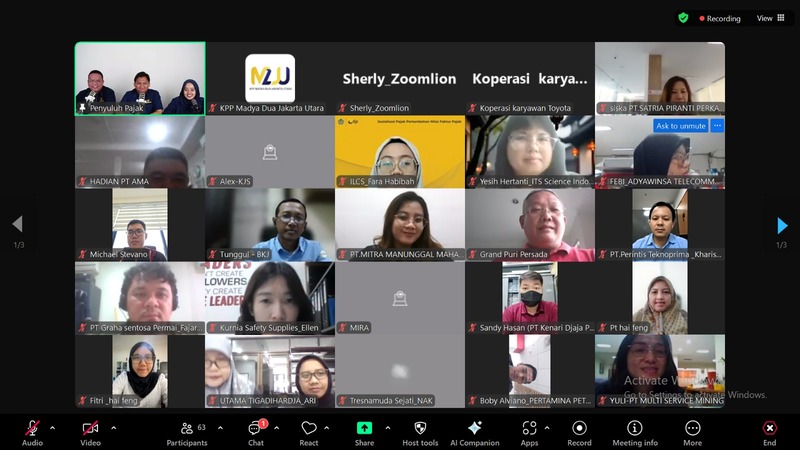800x450 pixels.
Task: Click the green Share screen icon
Action: coord(364,429)
